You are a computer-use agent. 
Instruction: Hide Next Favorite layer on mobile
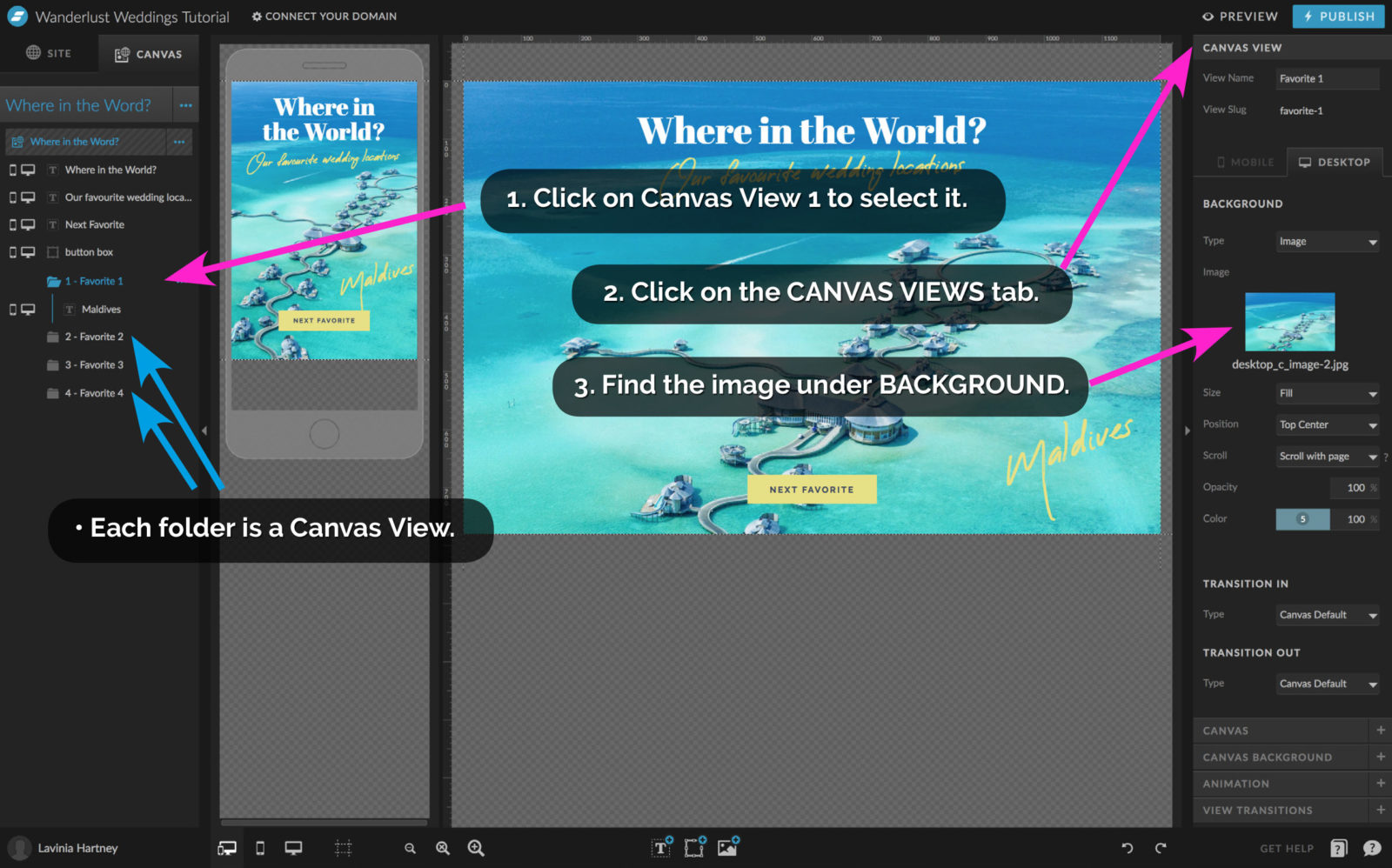[x=14, y=224]
